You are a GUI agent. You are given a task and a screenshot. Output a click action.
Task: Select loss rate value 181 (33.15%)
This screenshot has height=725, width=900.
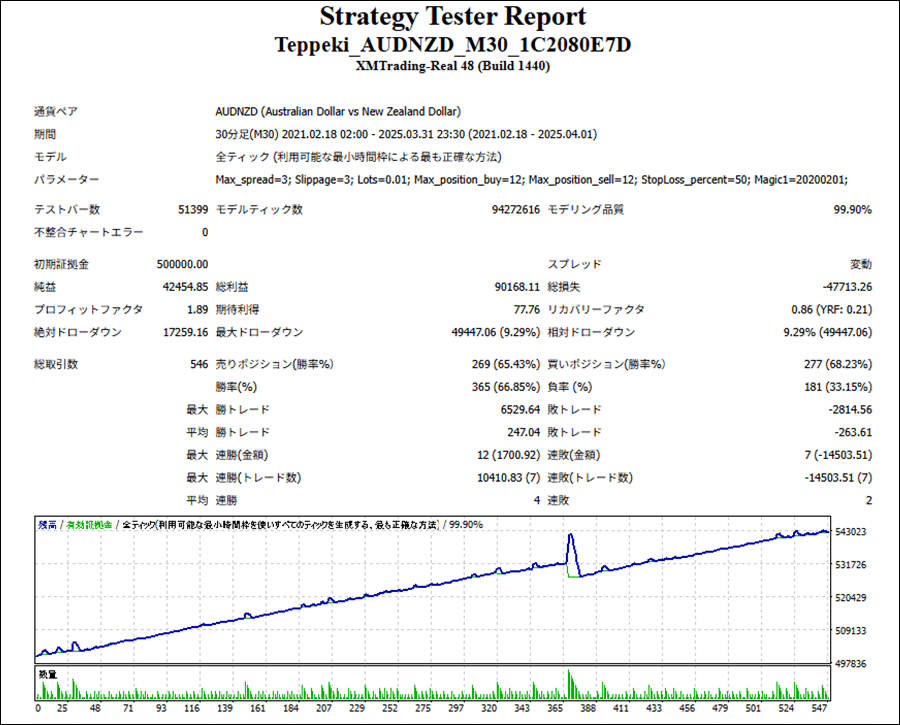pos(838,387)
